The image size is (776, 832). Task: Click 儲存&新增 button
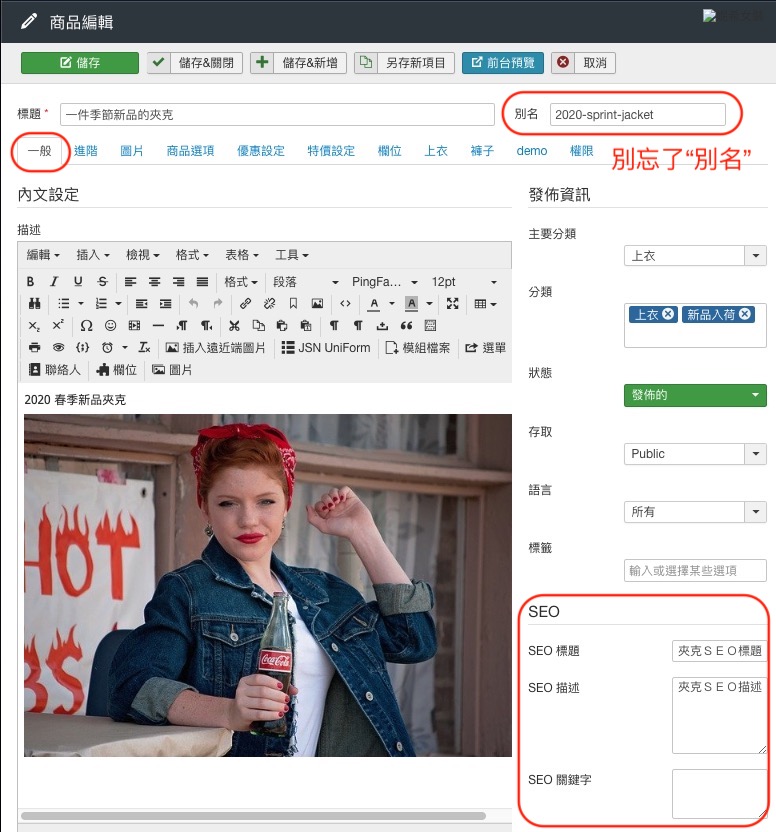coord(298,63)
